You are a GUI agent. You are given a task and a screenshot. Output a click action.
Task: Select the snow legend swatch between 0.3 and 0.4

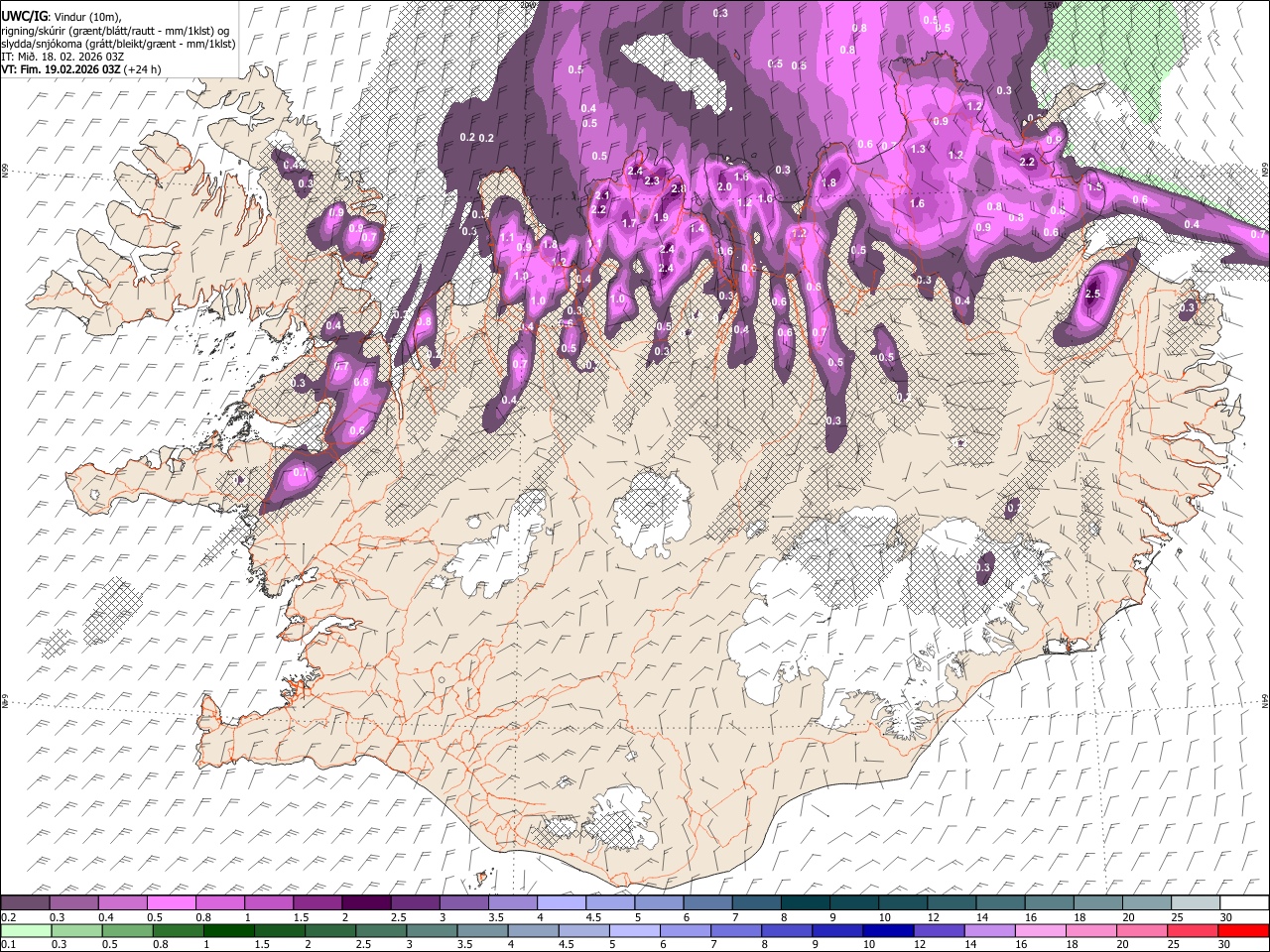pyautogui.click(x=74, y=902)
